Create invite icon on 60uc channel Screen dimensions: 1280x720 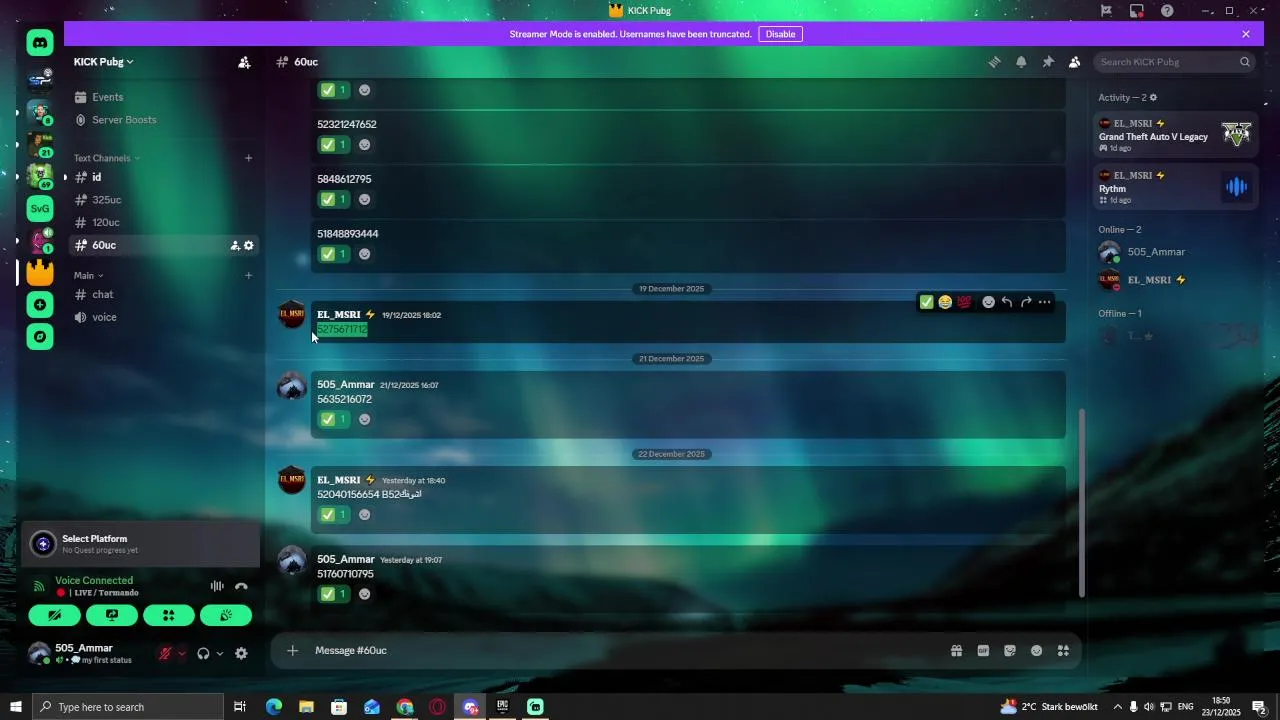[235, 245]
